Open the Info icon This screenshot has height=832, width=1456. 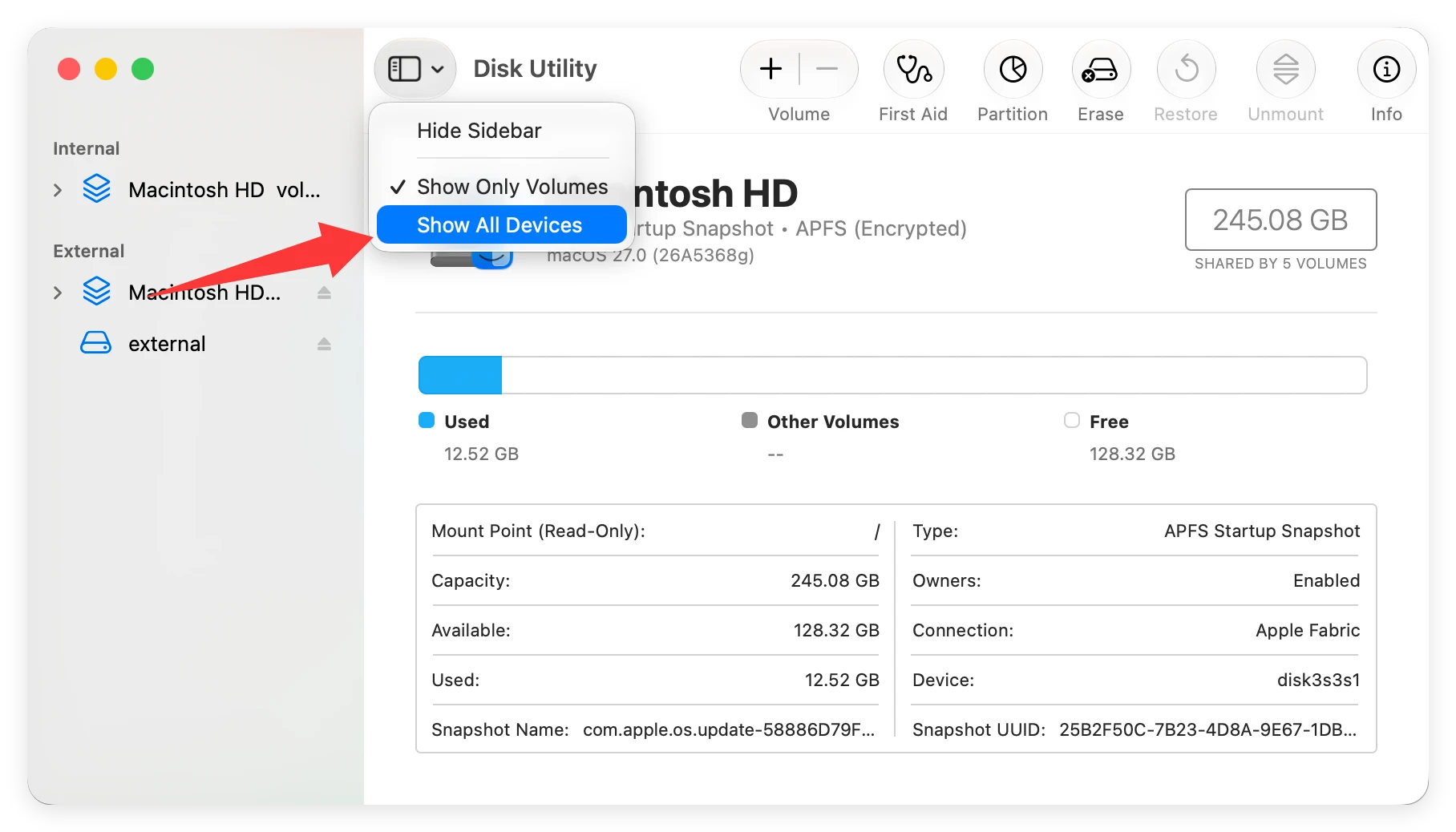click(x=1386, y=69)
